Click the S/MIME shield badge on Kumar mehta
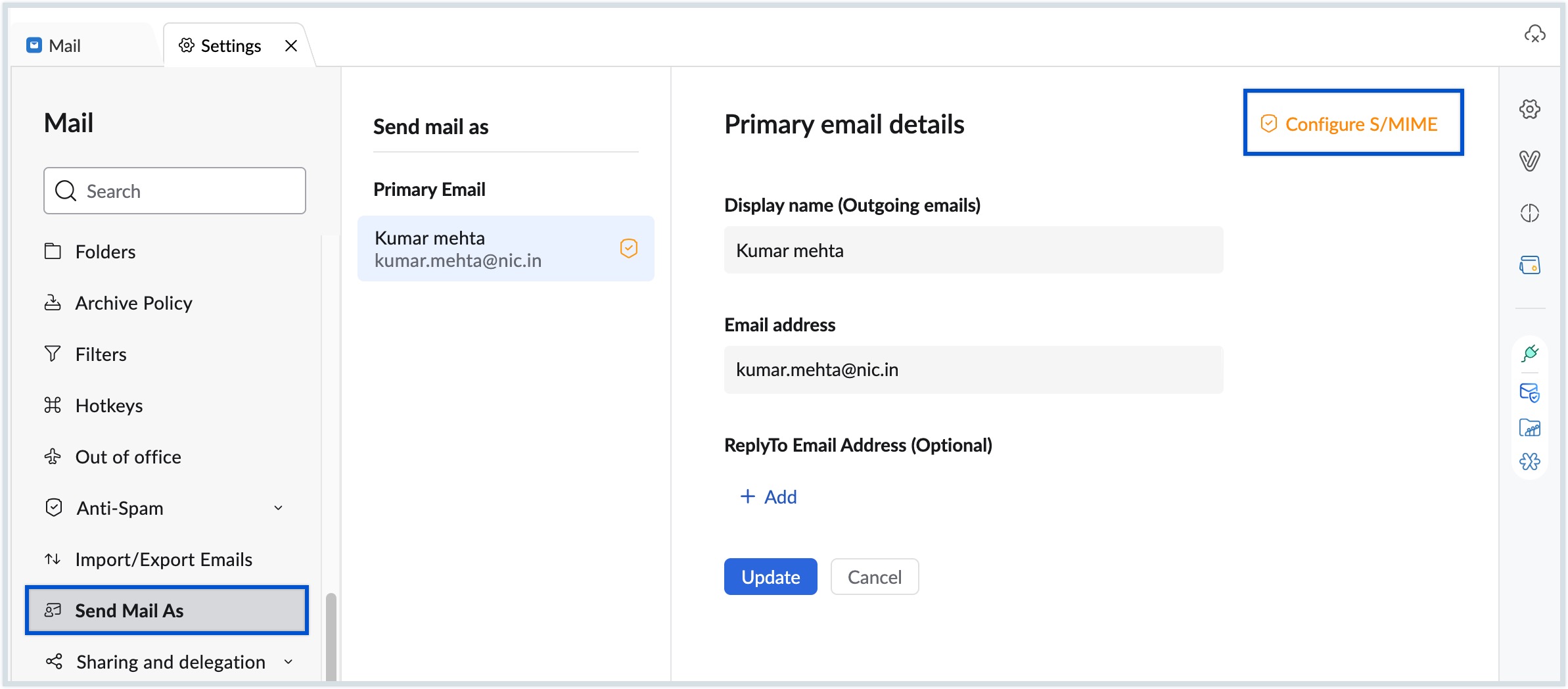 pyautogui.click(x=628, y=249)
